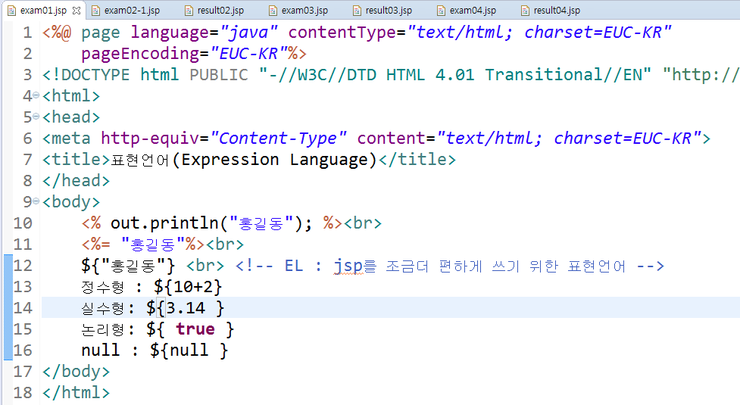
Task: Click the true keyword on line 15
Action: 195,329
